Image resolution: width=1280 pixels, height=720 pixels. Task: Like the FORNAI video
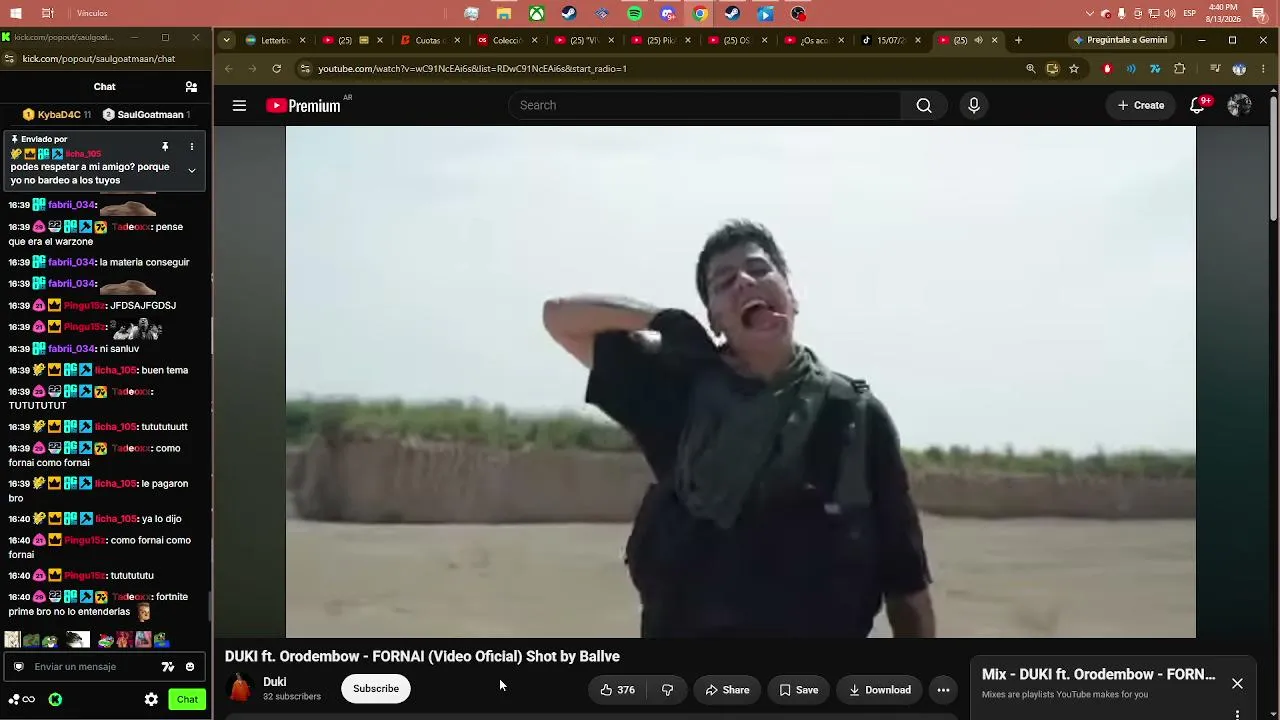pos(618,690)
